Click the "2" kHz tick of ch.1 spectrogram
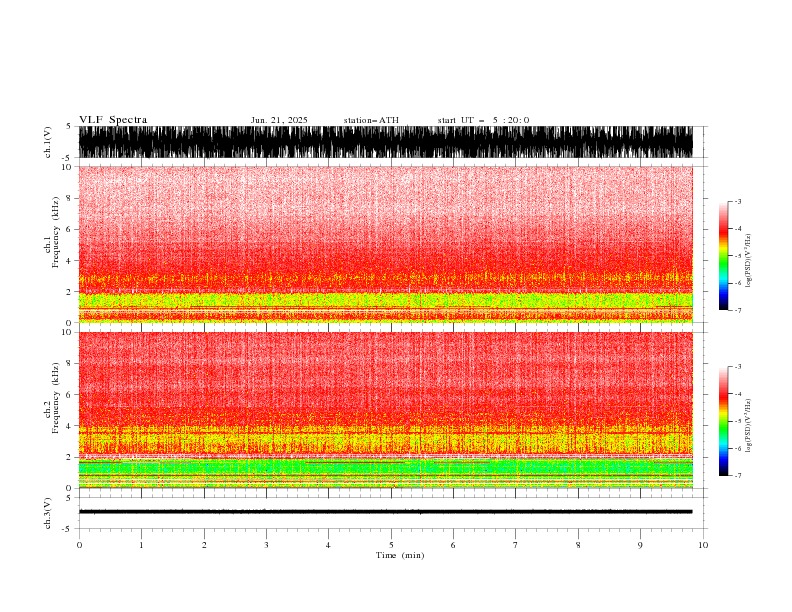 (70, 291)
